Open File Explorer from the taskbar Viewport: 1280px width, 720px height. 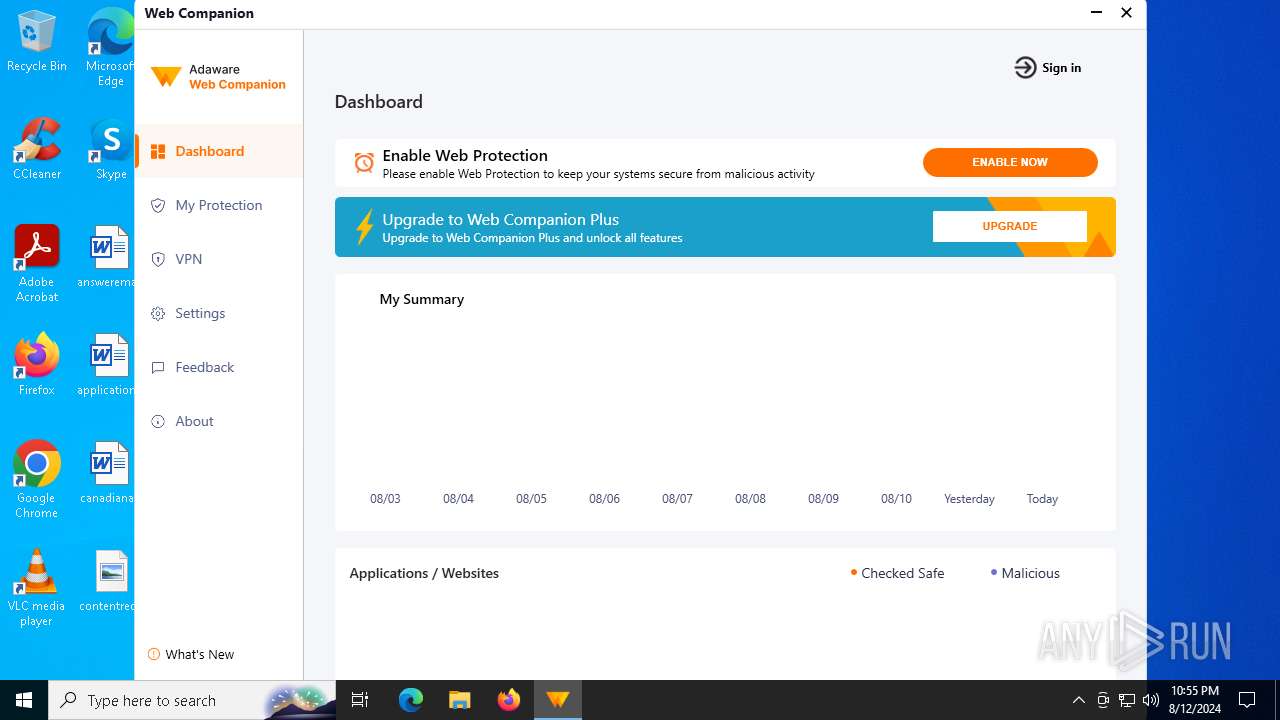click(459, 700)
